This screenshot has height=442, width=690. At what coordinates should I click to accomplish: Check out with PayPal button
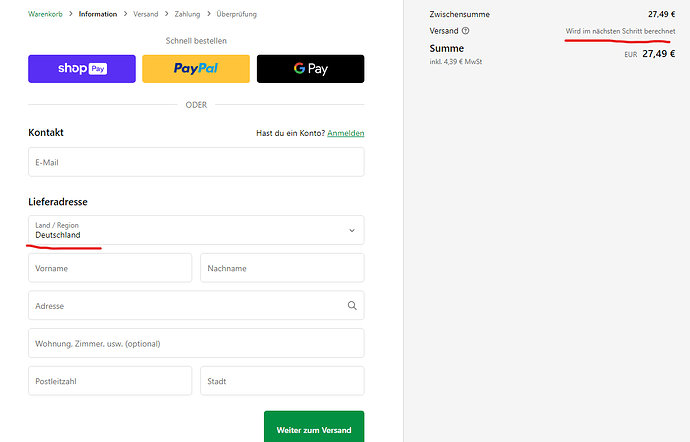point(196,69)
